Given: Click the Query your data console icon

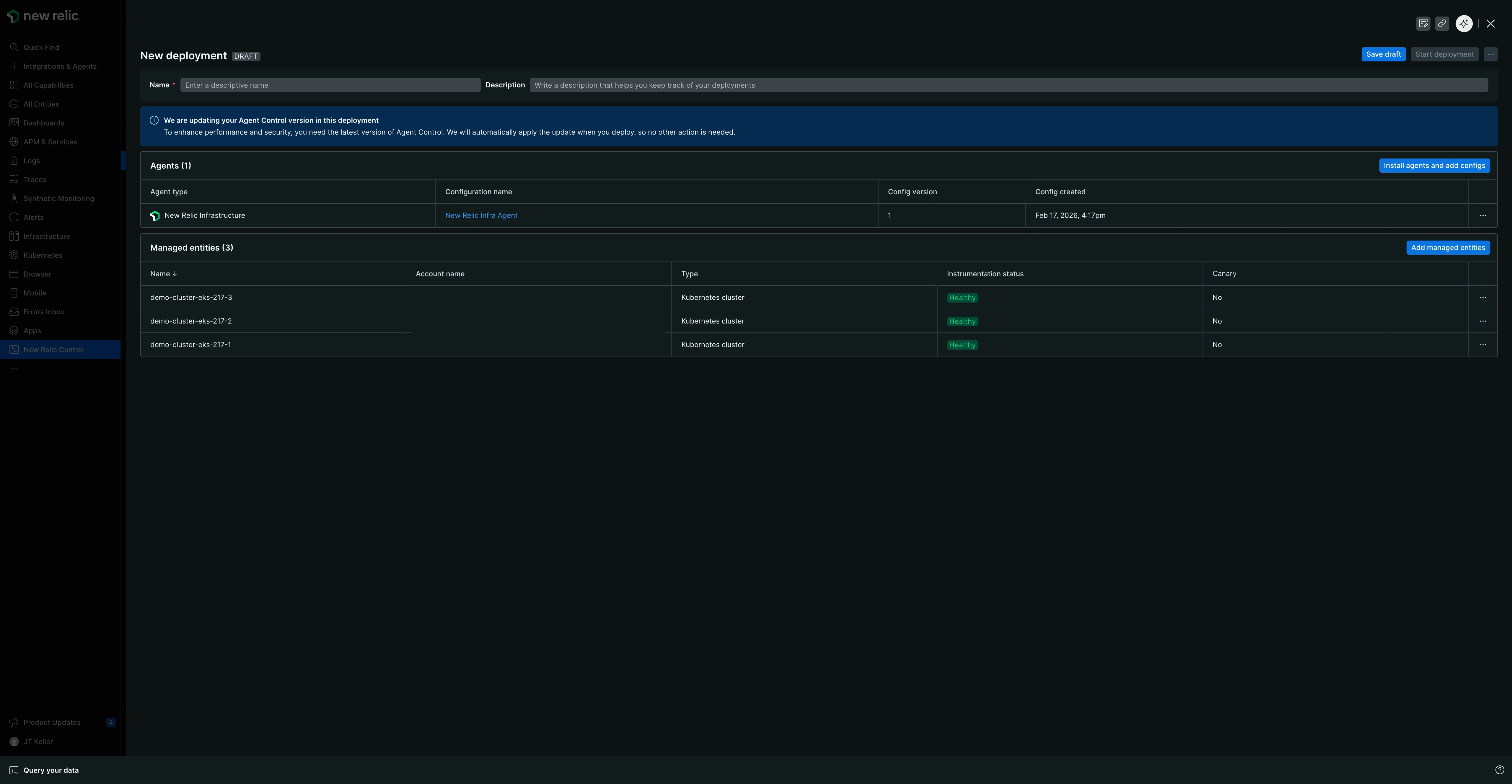Looking at the screenshot, I should [14, 770].
